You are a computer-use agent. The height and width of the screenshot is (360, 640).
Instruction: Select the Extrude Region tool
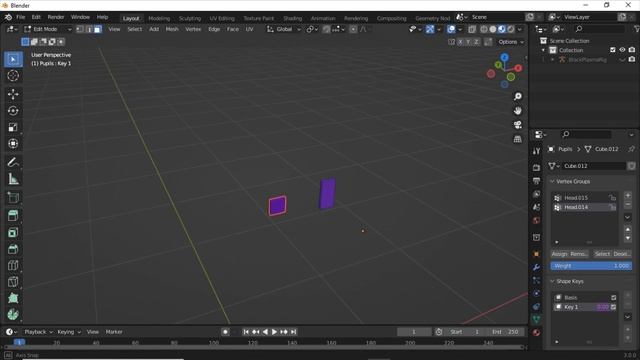coord(13,216)
